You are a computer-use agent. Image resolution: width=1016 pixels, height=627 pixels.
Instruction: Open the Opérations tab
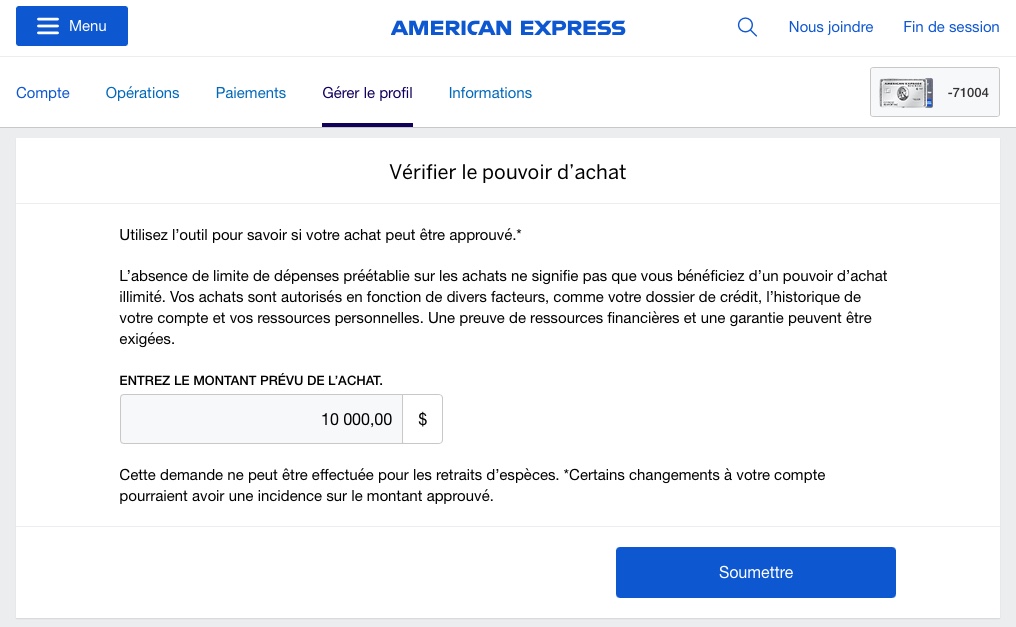pyautogui.click(x=142, y=92)
